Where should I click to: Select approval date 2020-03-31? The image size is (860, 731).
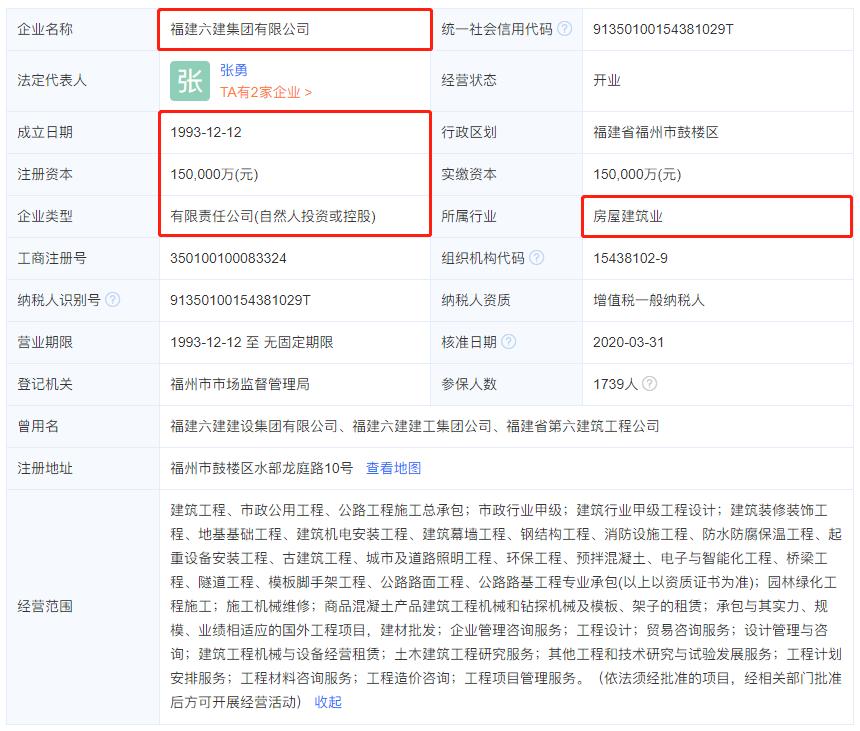[x=629, y=342]
